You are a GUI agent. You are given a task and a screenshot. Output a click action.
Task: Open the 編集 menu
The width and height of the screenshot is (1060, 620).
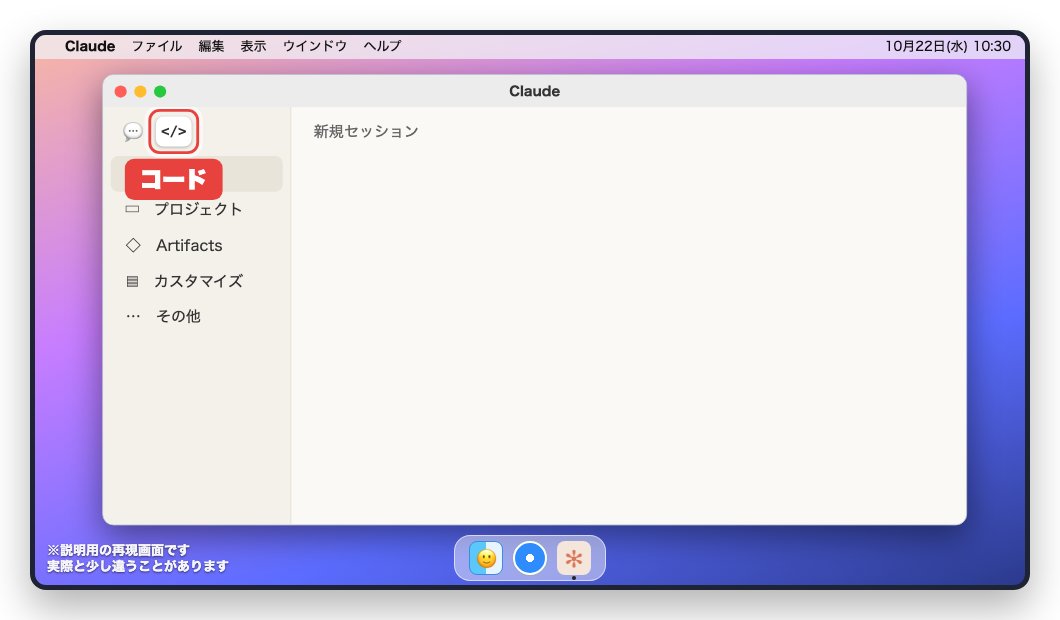point(211,46)
